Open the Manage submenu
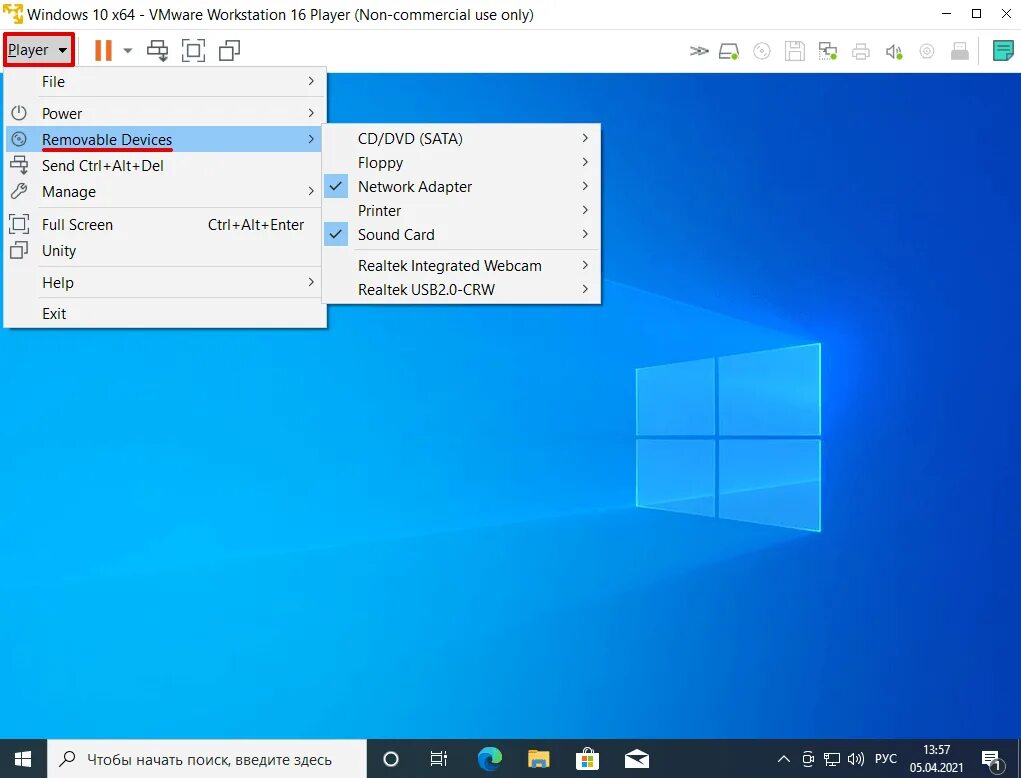This screenshot has height=778, width=1021. [x=164, y=191]
